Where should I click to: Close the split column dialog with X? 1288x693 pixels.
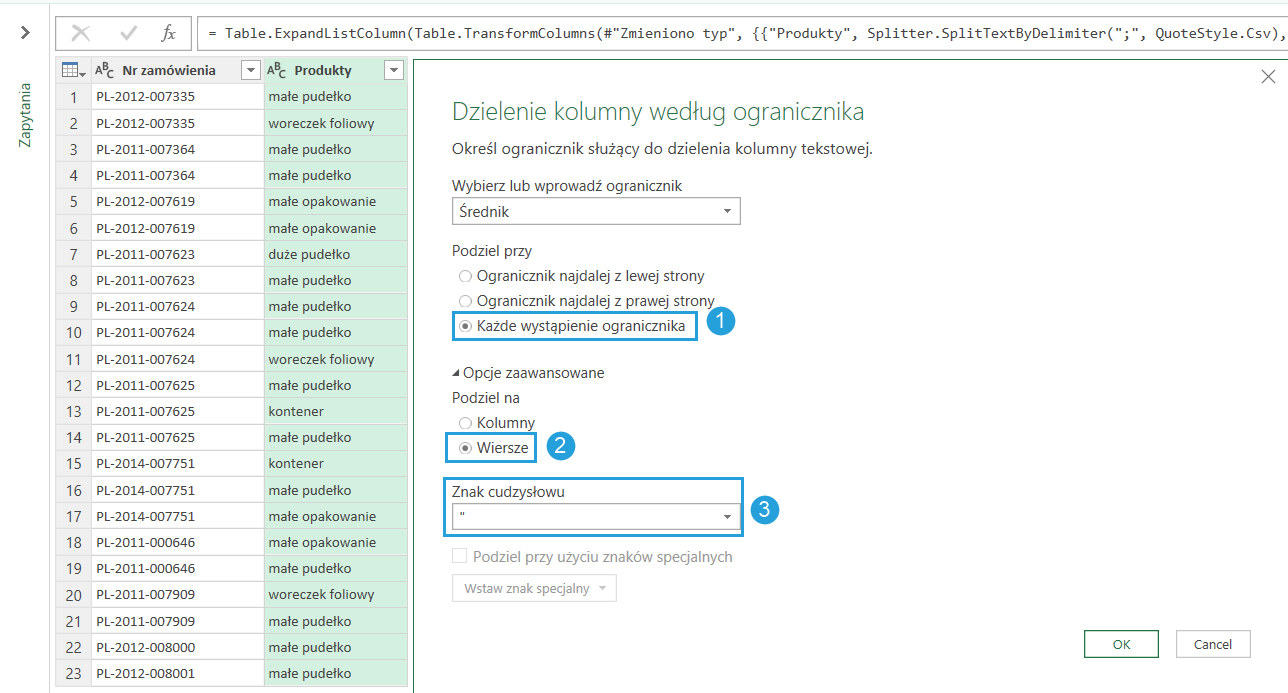coord(1268,77)
